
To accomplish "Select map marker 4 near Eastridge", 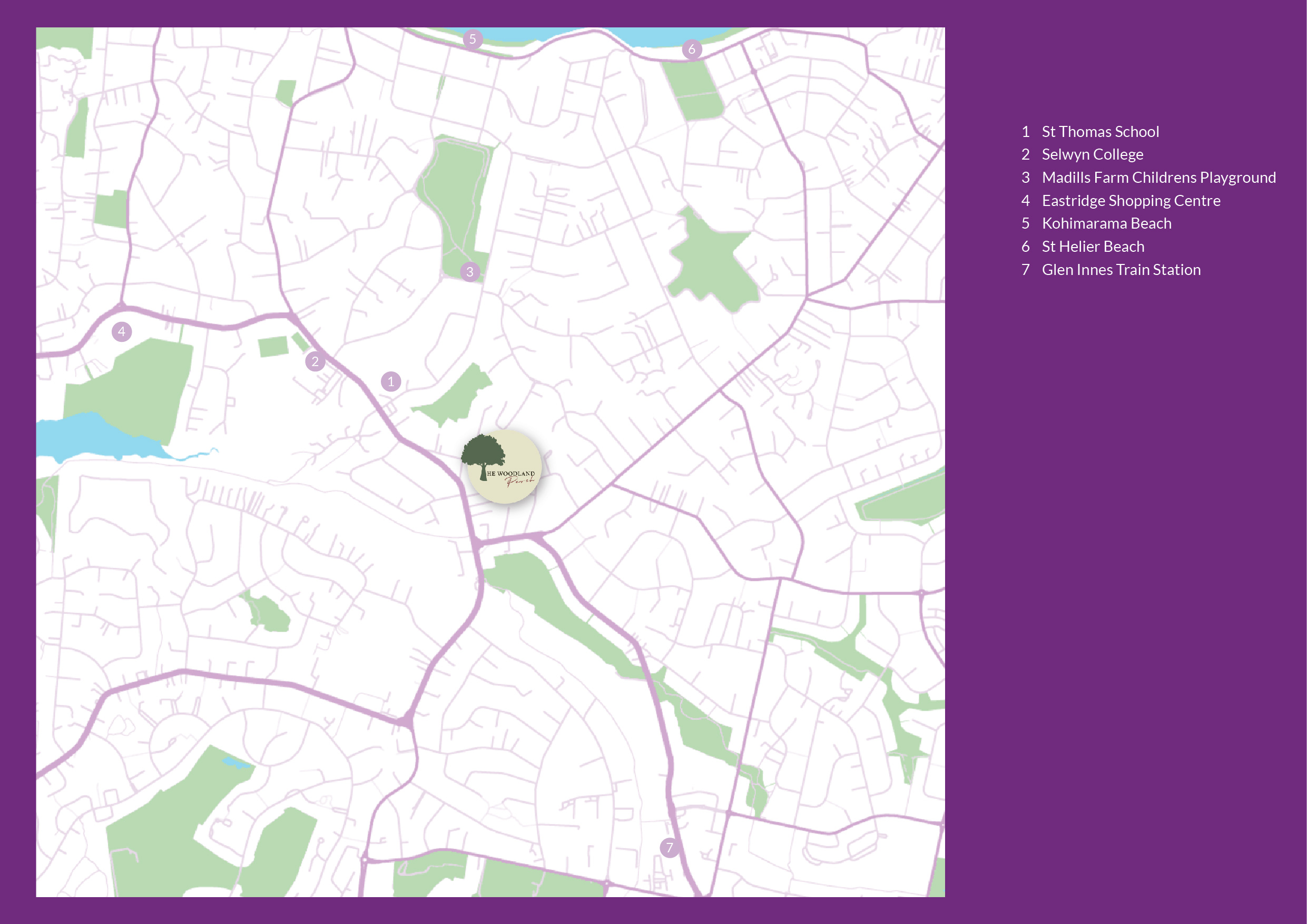I will pyautogui.click(x=121, y=331).
